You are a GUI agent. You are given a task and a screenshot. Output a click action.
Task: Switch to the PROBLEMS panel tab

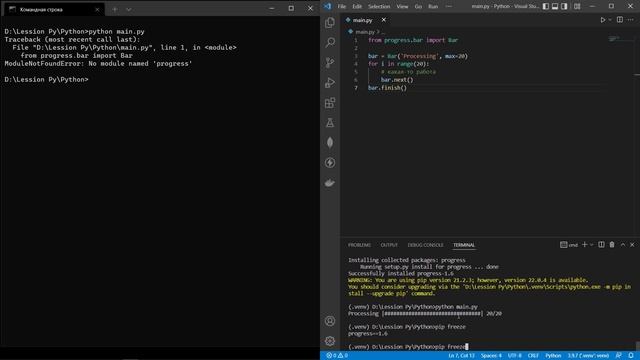click(x=359, y=245)
